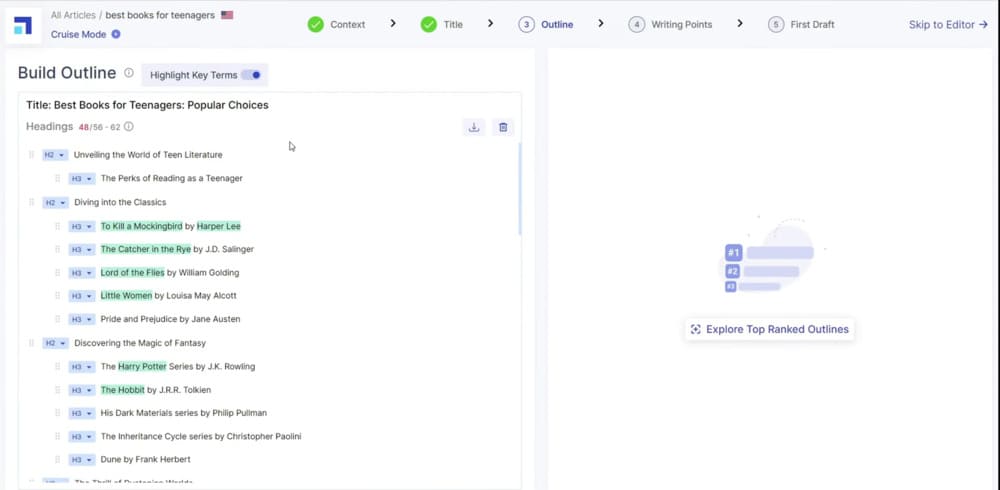Click the Headings 48/56 - 62 counter
The height and width of the screenshot is (490, 1000).
pos(73,126)
